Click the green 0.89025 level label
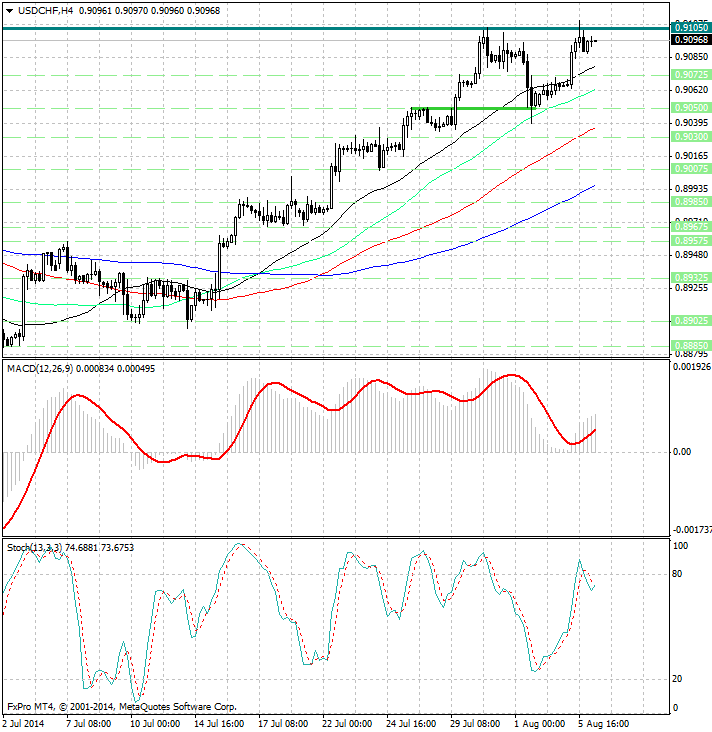712x732 pixels. point(691,321)
